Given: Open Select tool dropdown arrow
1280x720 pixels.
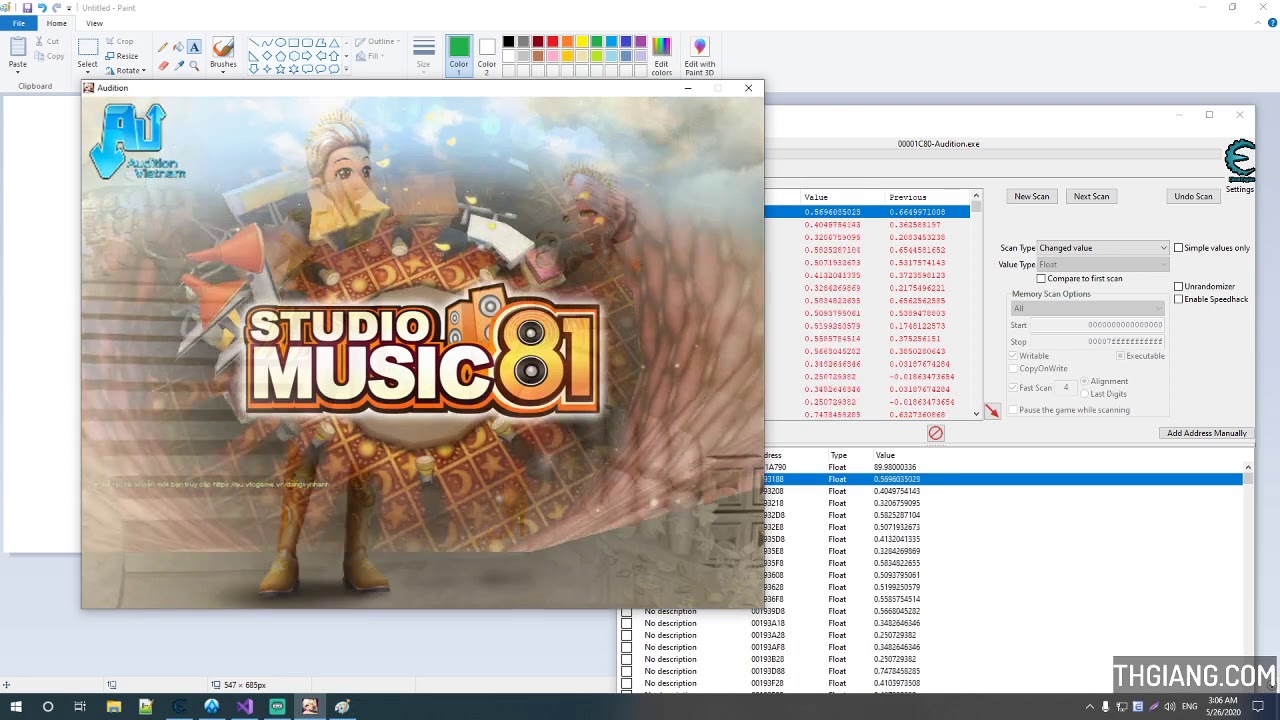Looking at the screenshot, I should (88, 72).
